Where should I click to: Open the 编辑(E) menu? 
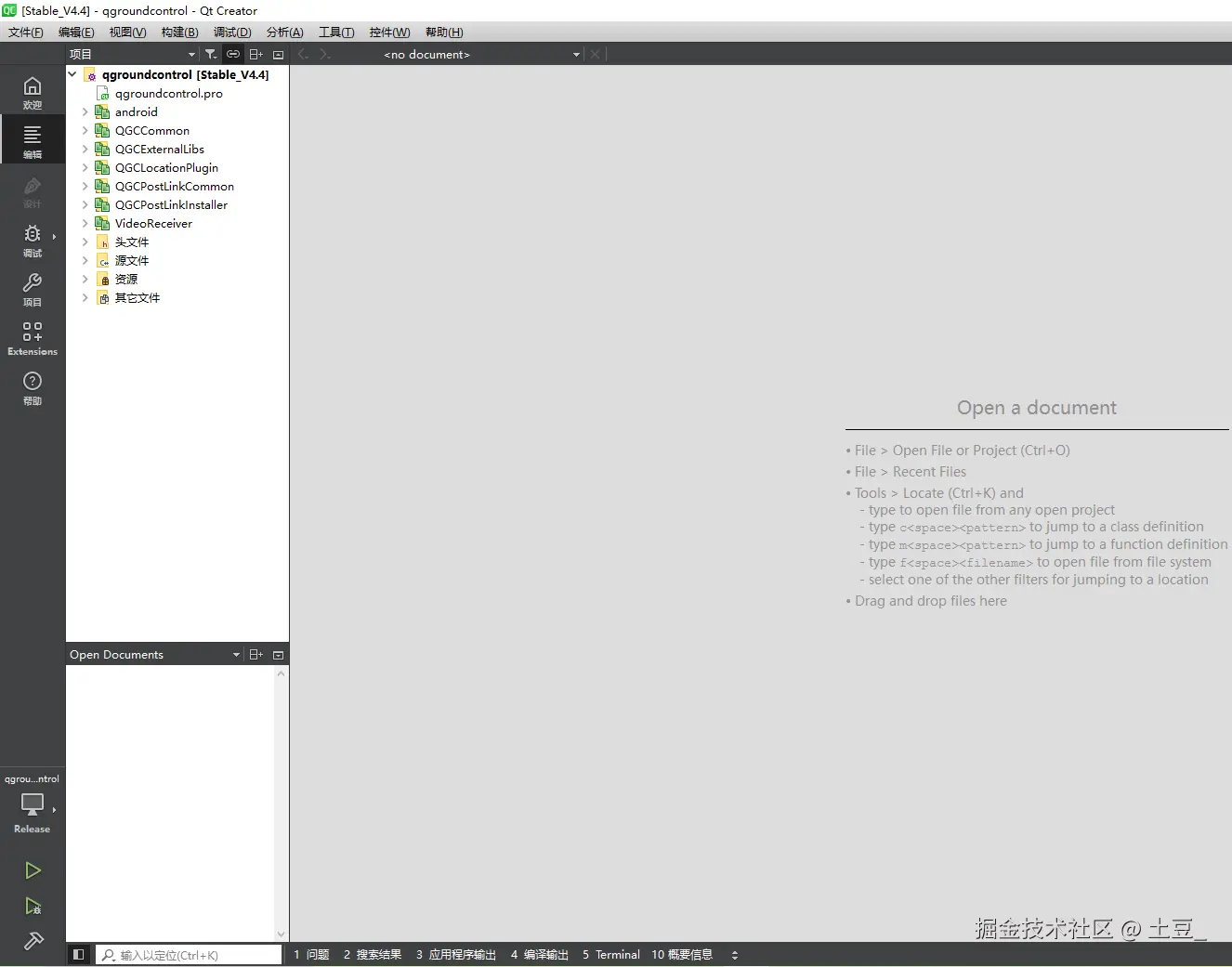tap(76, 32)
